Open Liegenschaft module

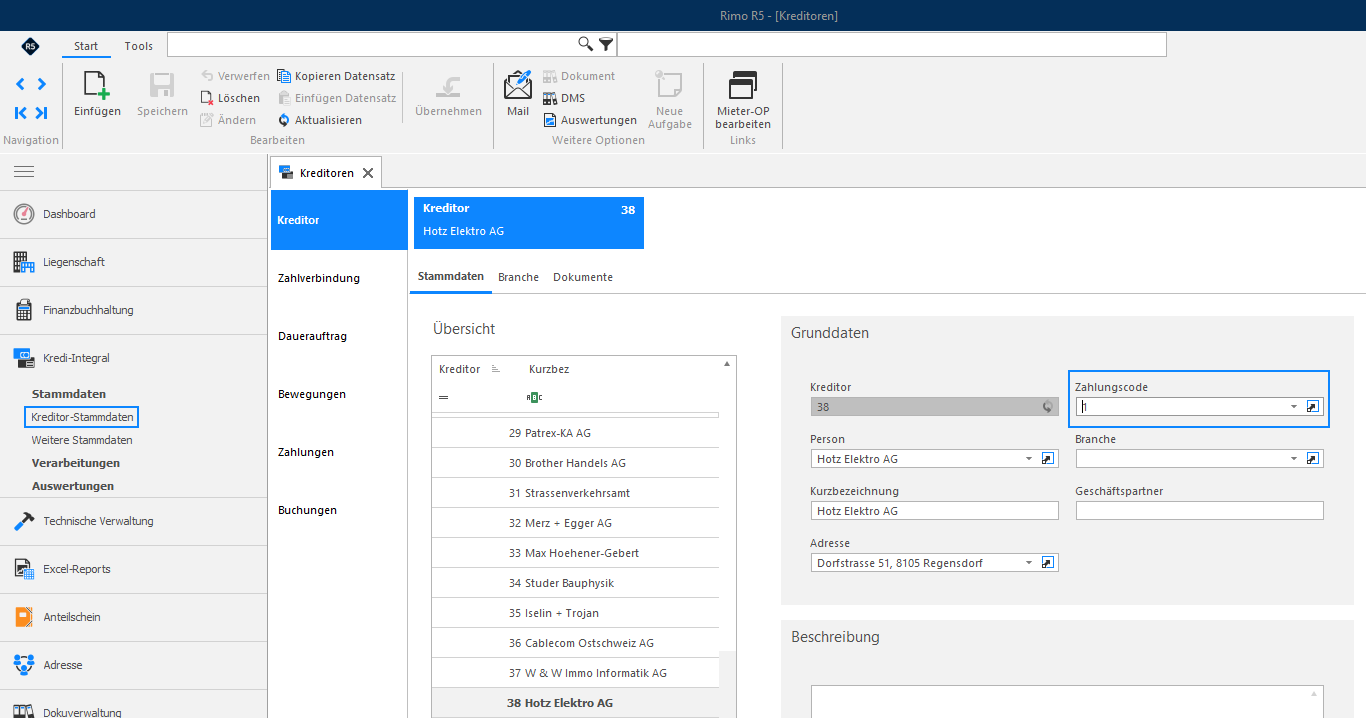pos(134,262)
